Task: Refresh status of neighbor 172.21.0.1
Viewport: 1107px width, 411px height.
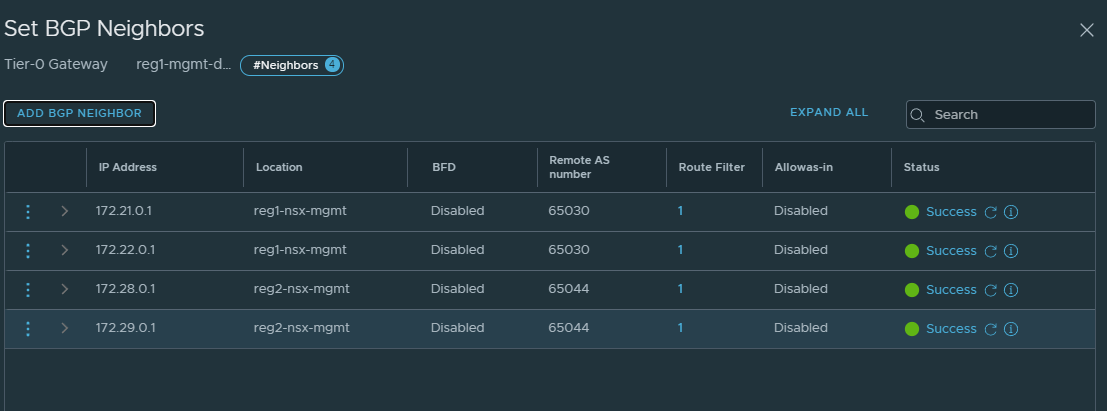Action: pos(991,212)
